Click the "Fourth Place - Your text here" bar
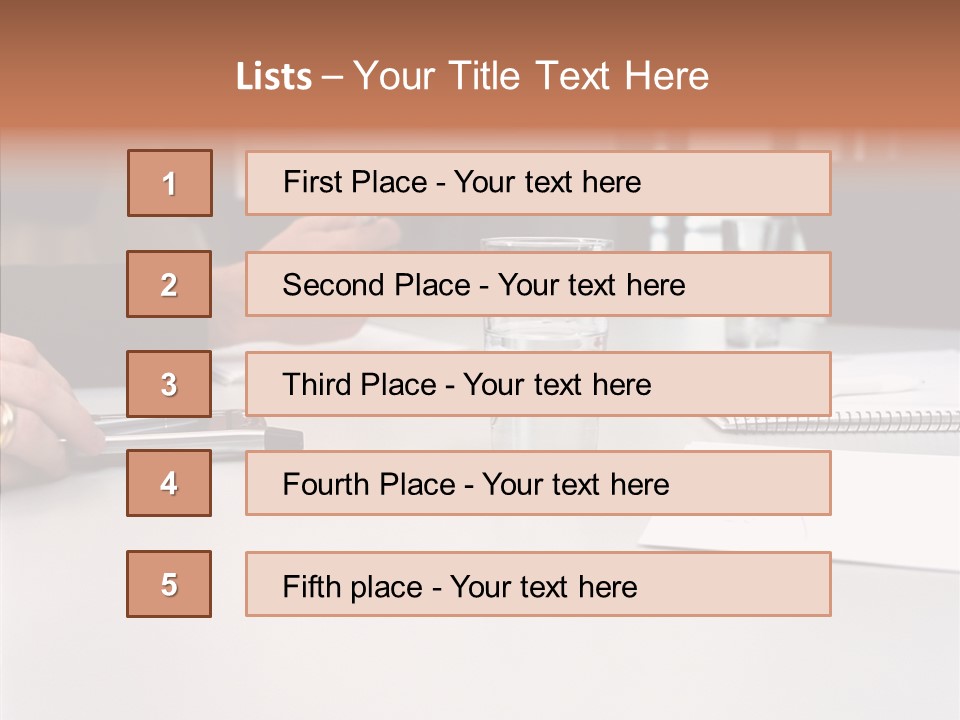Screen dimensions: 960x720 pos(538,483)
